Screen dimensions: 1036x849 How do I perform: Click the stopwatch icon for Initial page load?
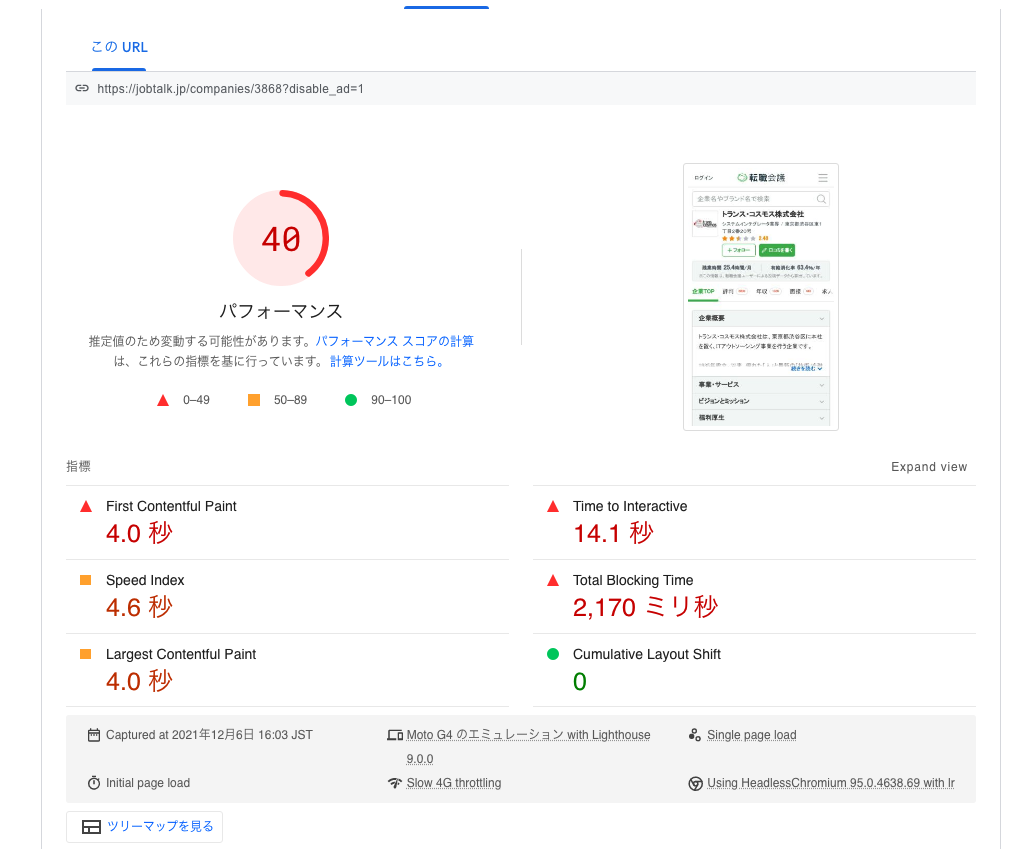[x=94, y=783]
